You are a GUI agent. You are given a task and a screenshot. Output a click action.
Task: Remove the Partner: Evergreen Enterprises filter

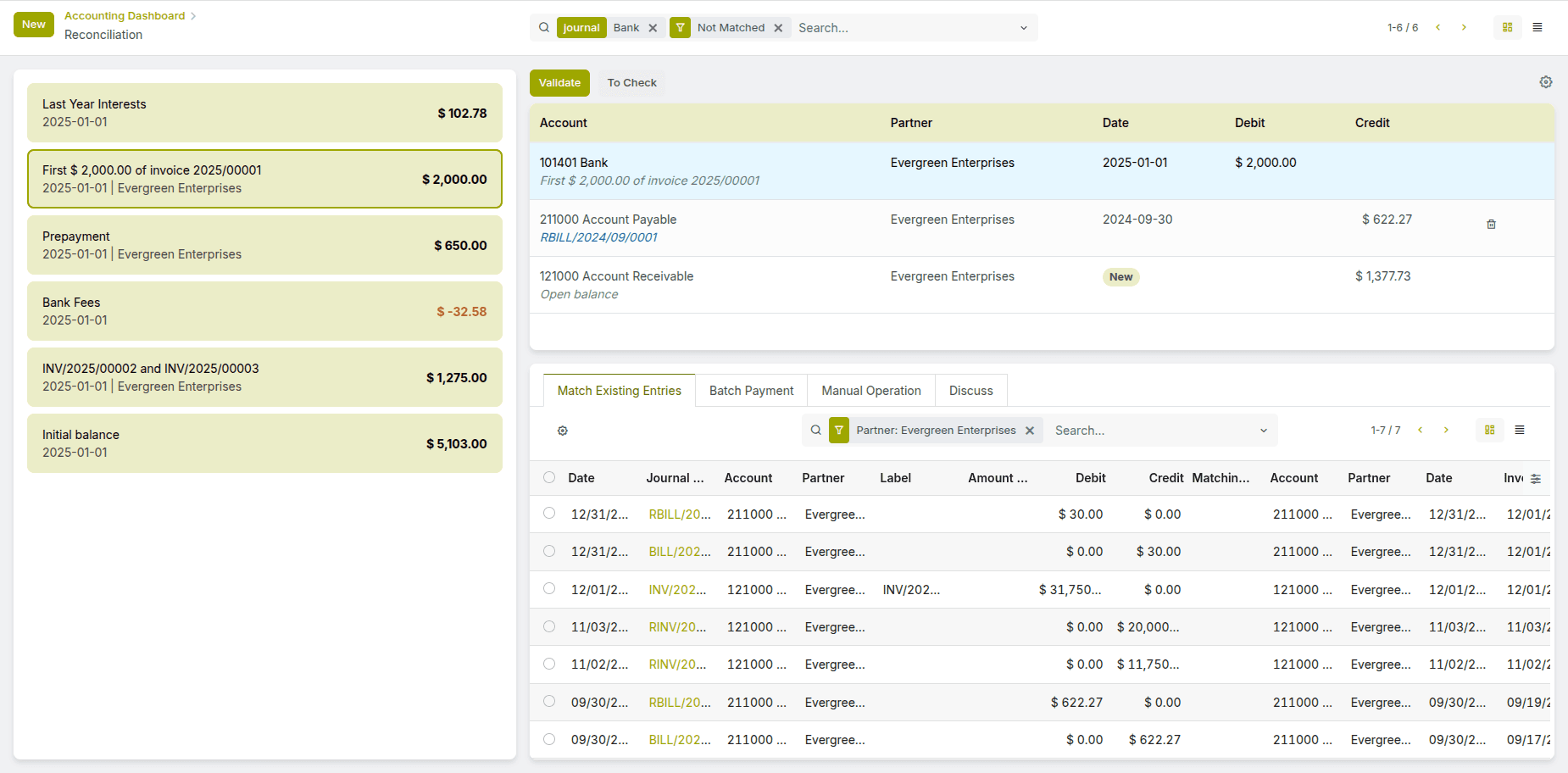1030,431
